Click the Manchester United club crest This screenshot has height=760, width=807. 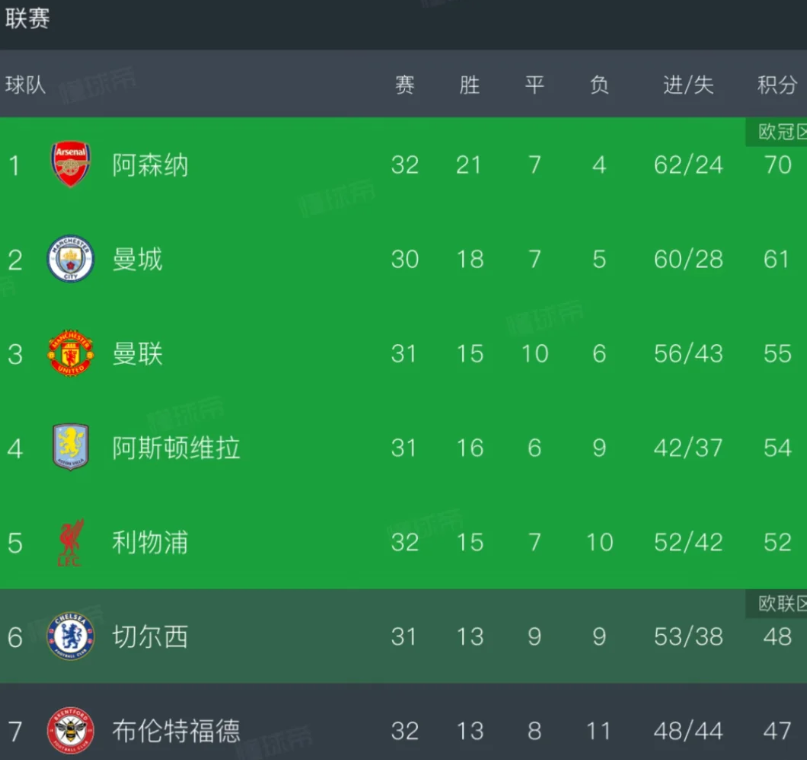coord(71,354)
